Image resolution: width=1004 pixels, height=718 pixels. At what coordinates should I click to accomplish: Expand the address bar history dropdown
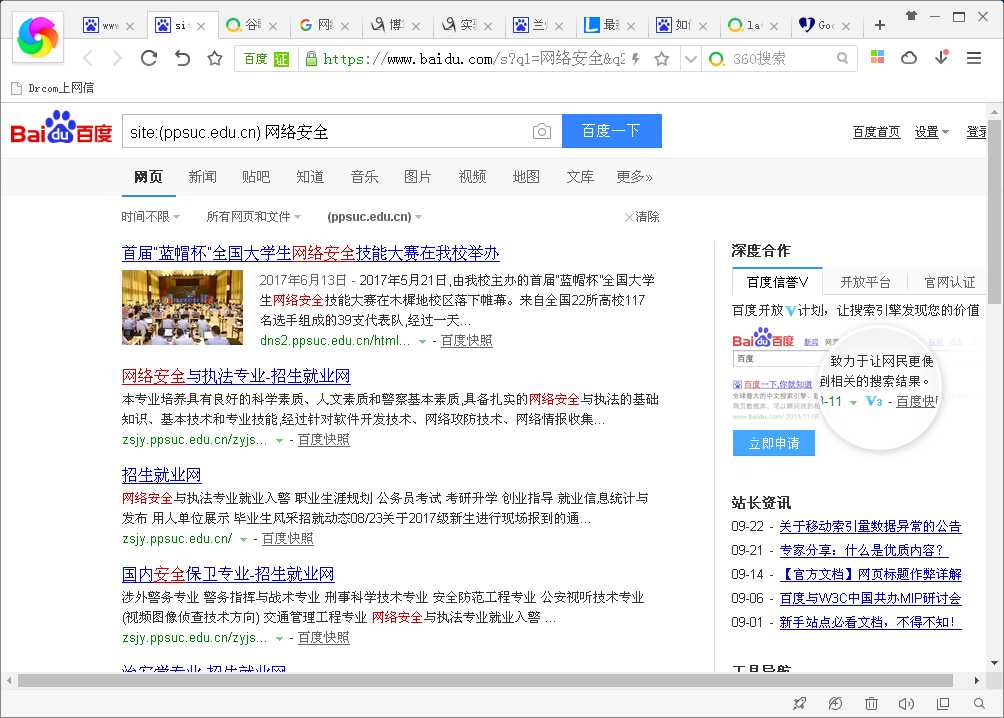pyautogui.click(x=690, y=59)
